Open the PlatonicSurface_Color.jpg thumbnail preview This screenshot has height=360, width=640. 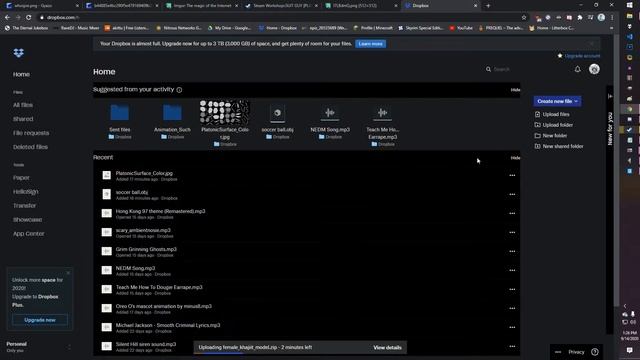pyautogui.click(x=224, y=112)
